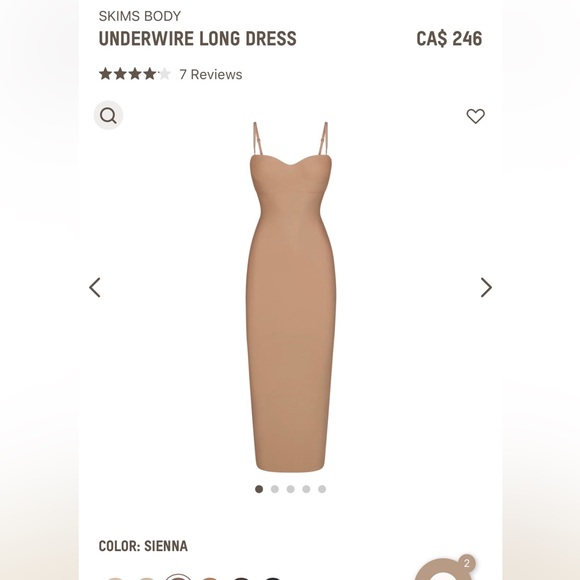
Task: Choose the first light beige color swatch
Action: point(115,578)
